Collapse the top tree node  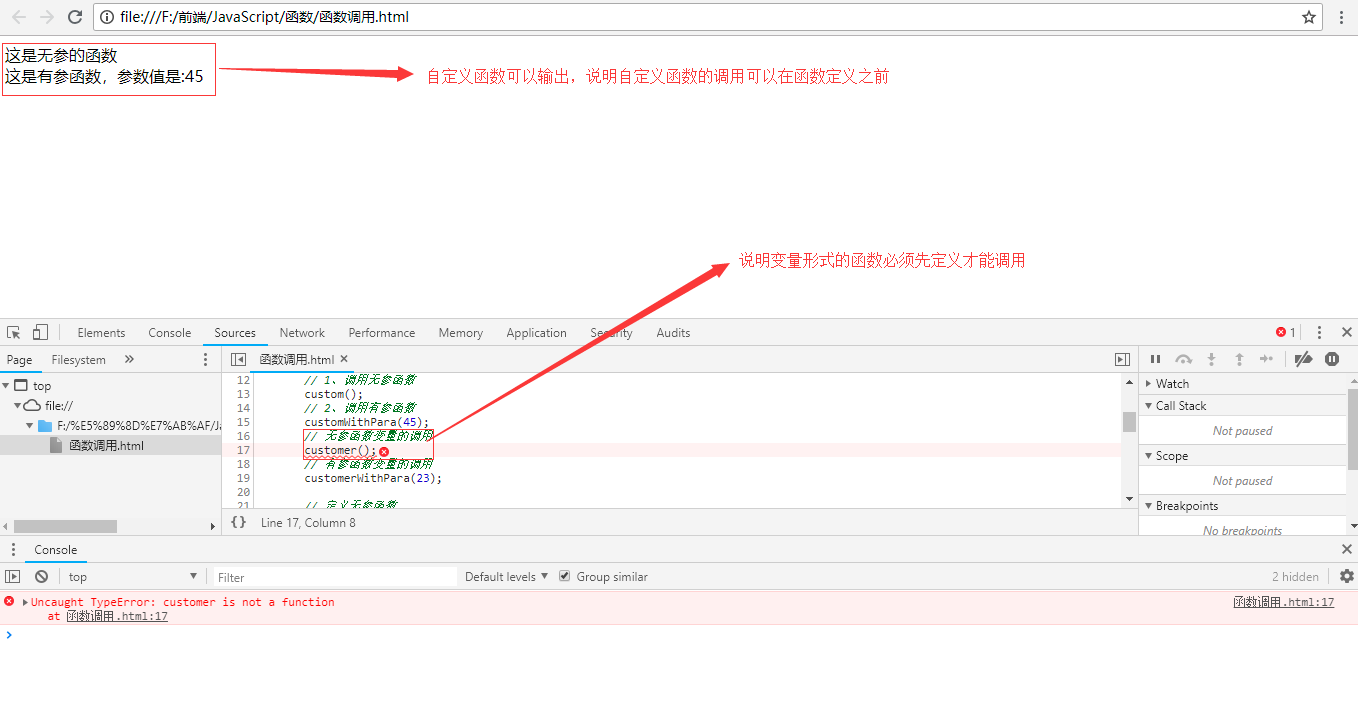coord(6,385)
